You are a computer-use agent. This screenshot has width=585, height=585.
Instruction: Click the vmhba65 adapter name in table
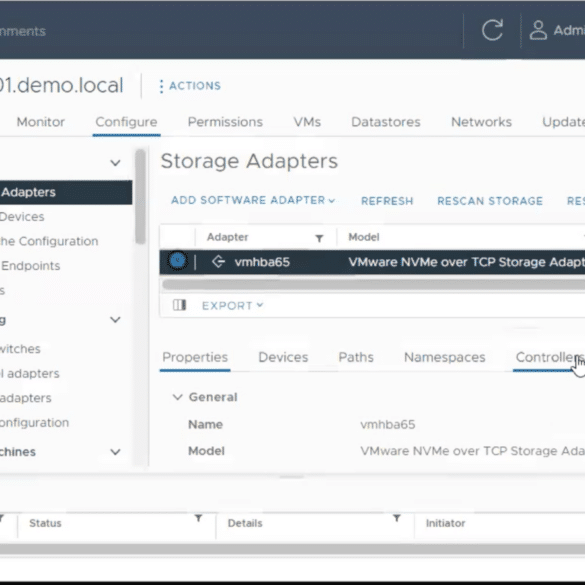click(x=262, y=262)
